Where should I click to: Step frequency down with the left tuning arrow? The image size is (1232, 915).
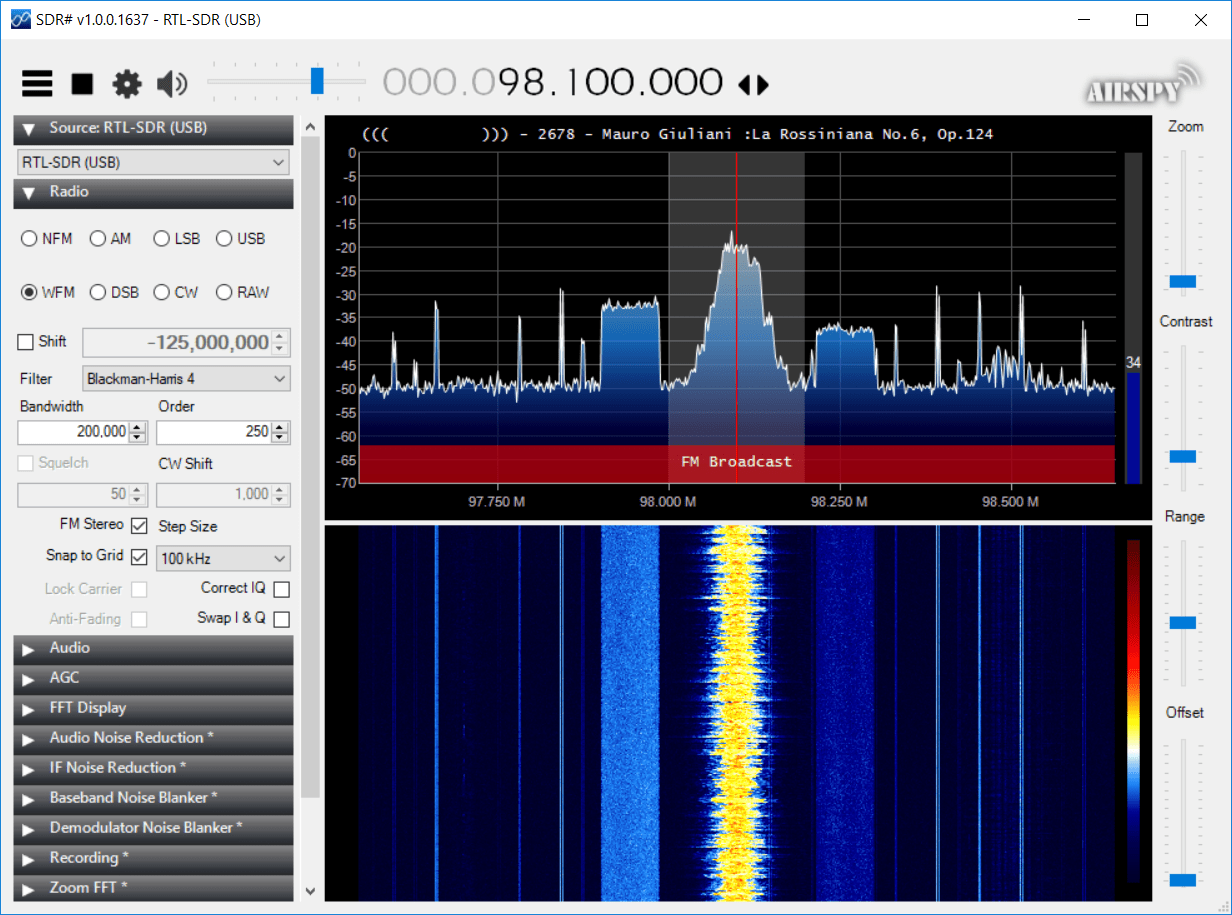(745, 85)
